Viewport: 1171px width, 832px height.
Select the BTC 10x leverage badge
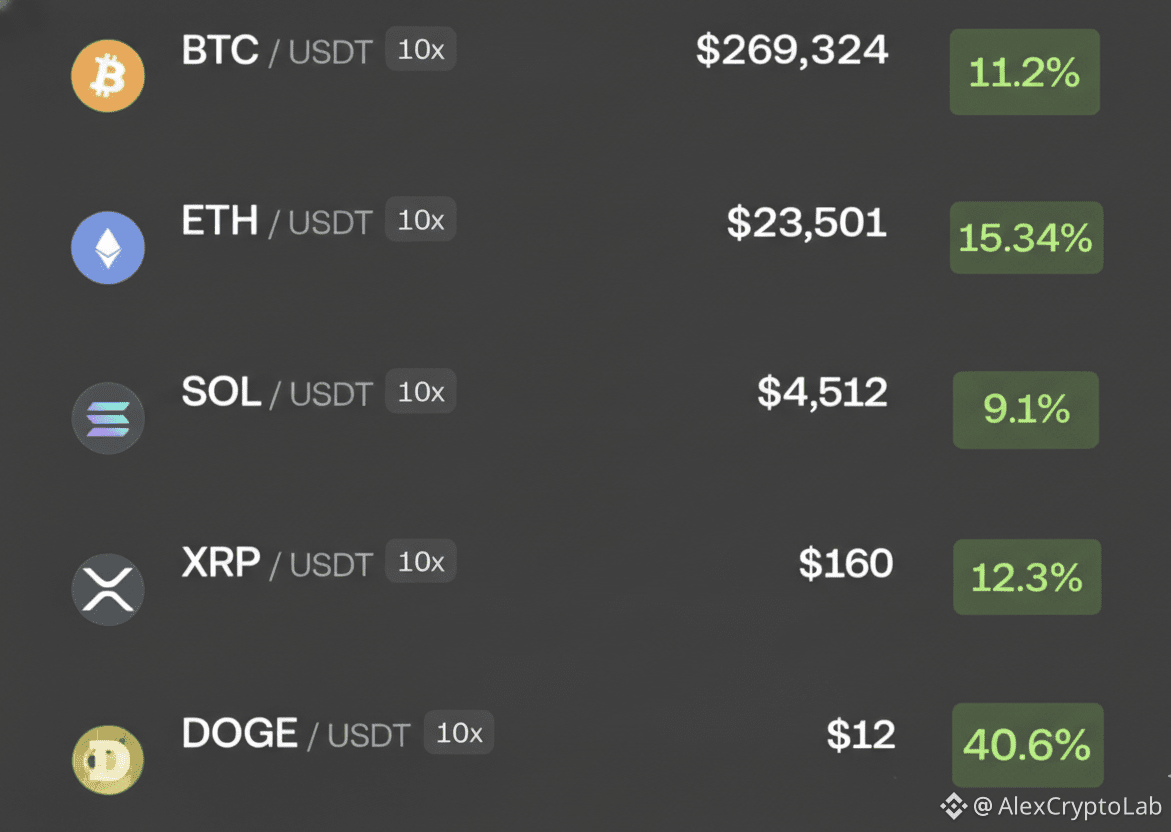point(420,49)
